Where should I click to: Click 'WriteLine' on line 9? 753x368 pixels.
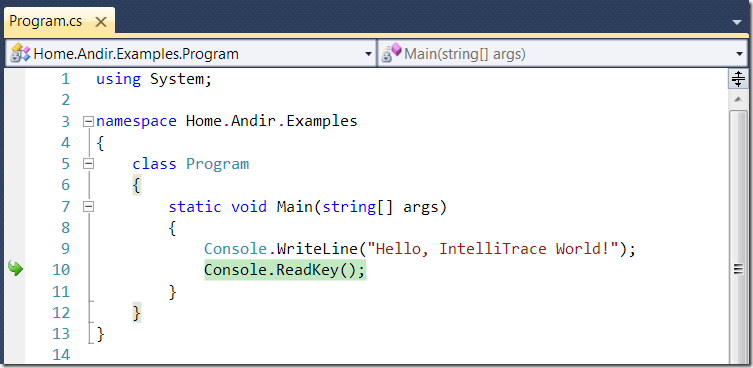(x=317, y=249)
